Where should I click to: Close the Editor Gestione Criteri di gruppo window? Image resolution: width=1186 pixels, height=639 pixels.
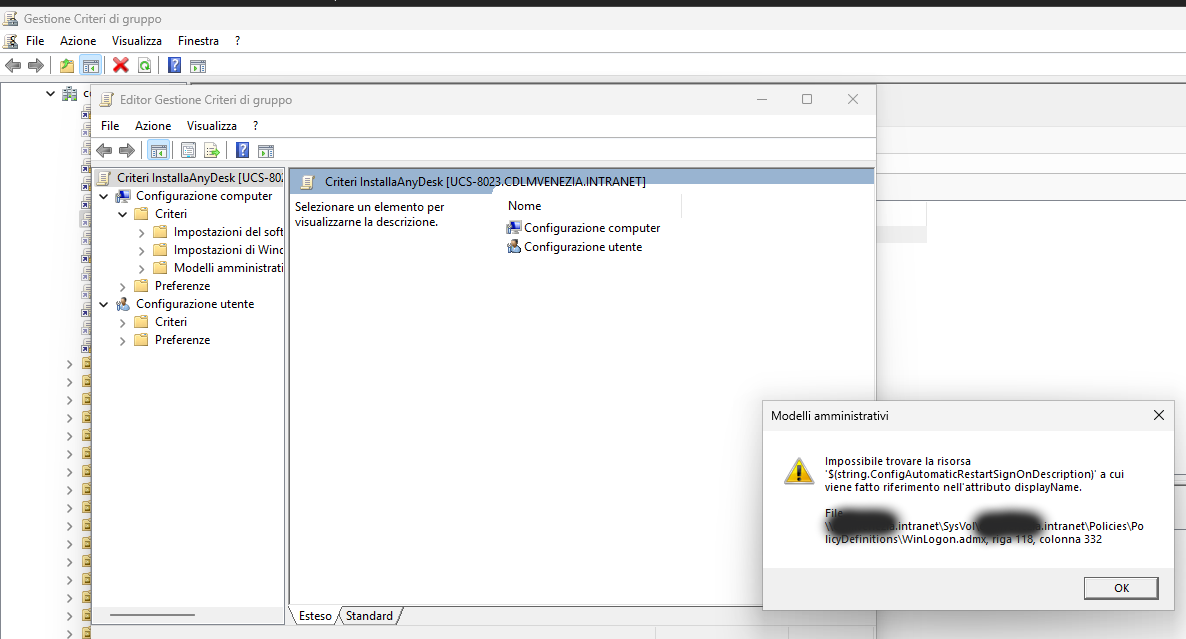coord(852,99)
